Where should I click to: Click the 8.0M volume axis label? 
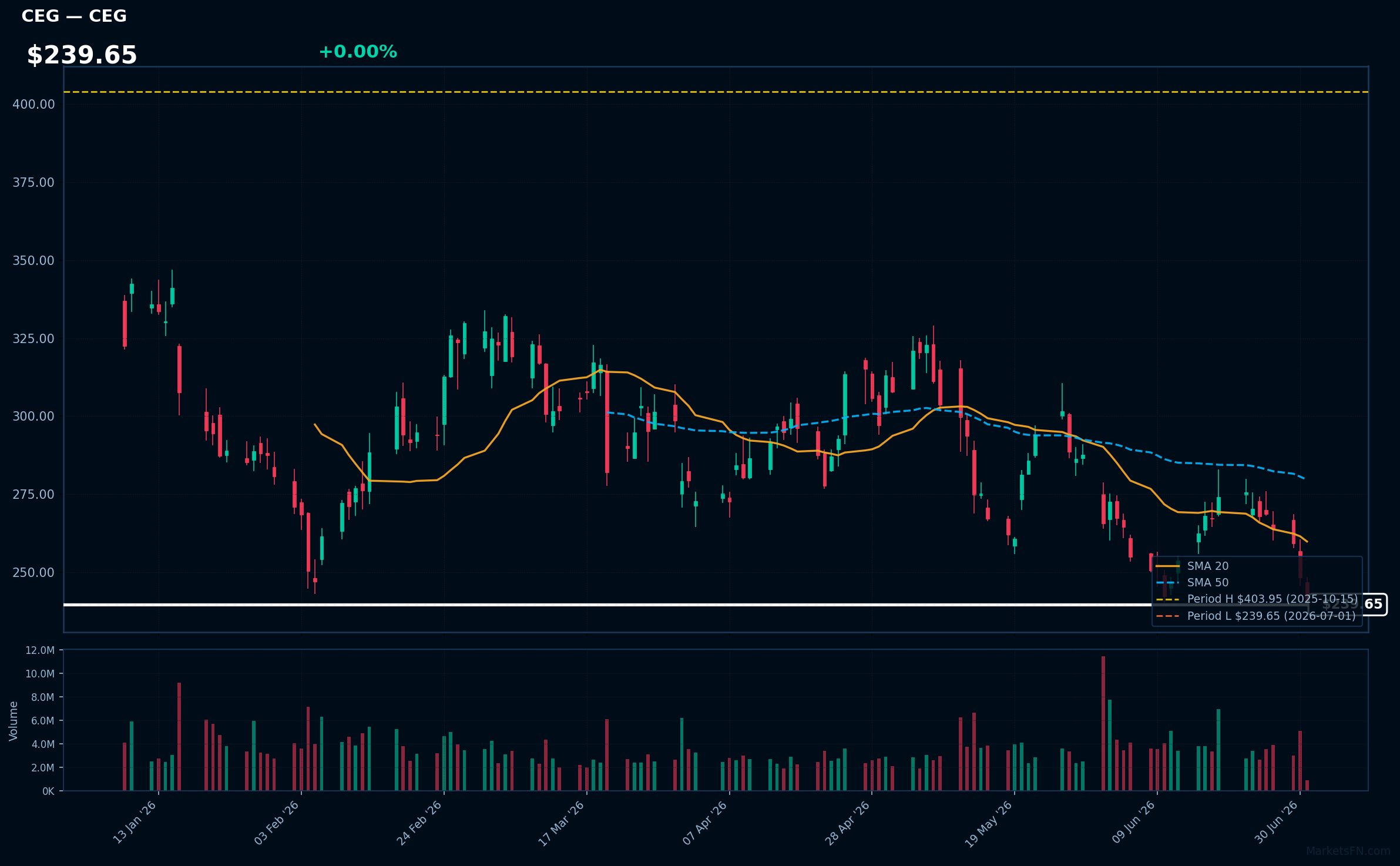(43, 697)
